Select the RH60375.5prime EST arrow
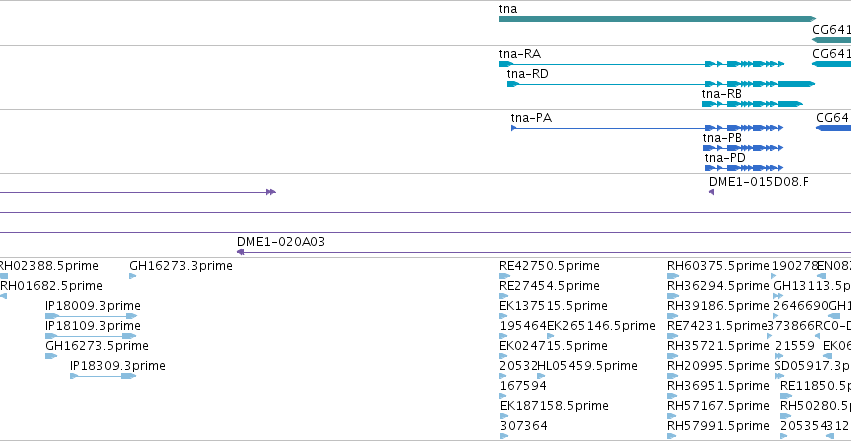The width and height of the screenshot is (851, 441). point(673,276)
